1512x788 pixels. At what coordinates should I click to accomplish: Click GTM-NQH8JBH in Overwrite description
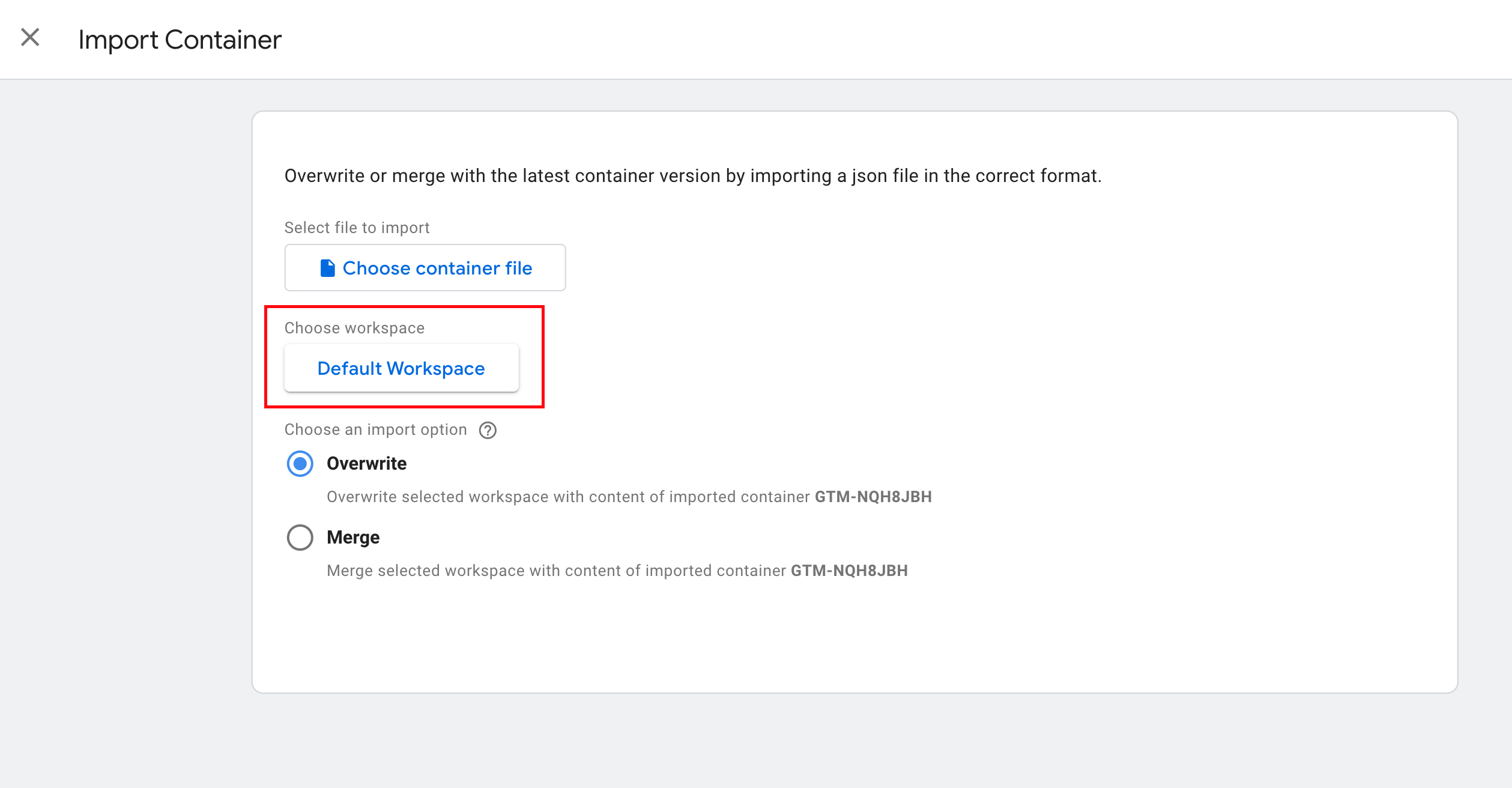873,497
